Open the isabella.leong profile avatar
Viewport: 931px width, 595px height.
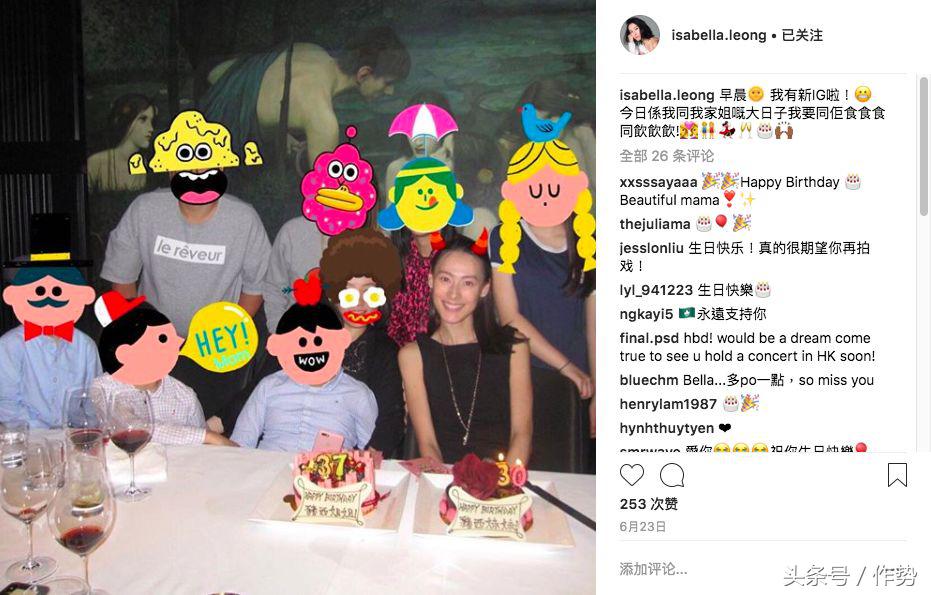click(x=639, y=35)
